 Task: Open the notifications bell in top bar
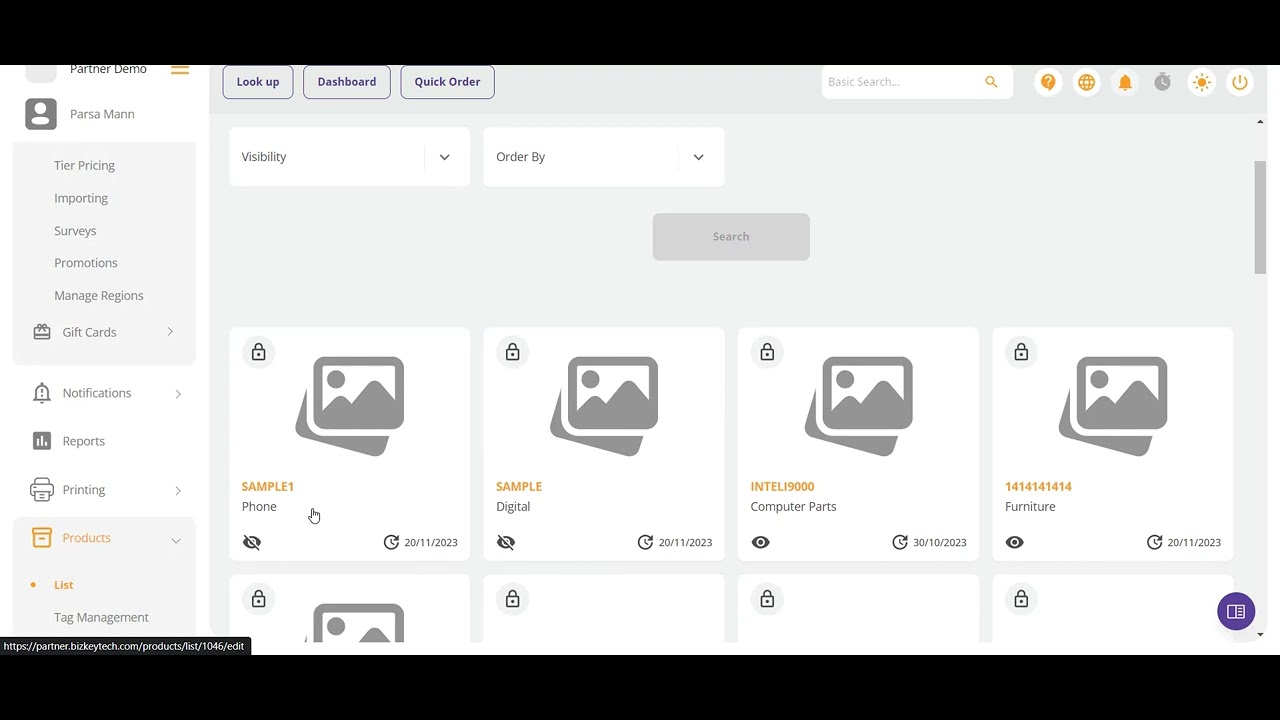pyautogui.click(x=1125, y=82)
